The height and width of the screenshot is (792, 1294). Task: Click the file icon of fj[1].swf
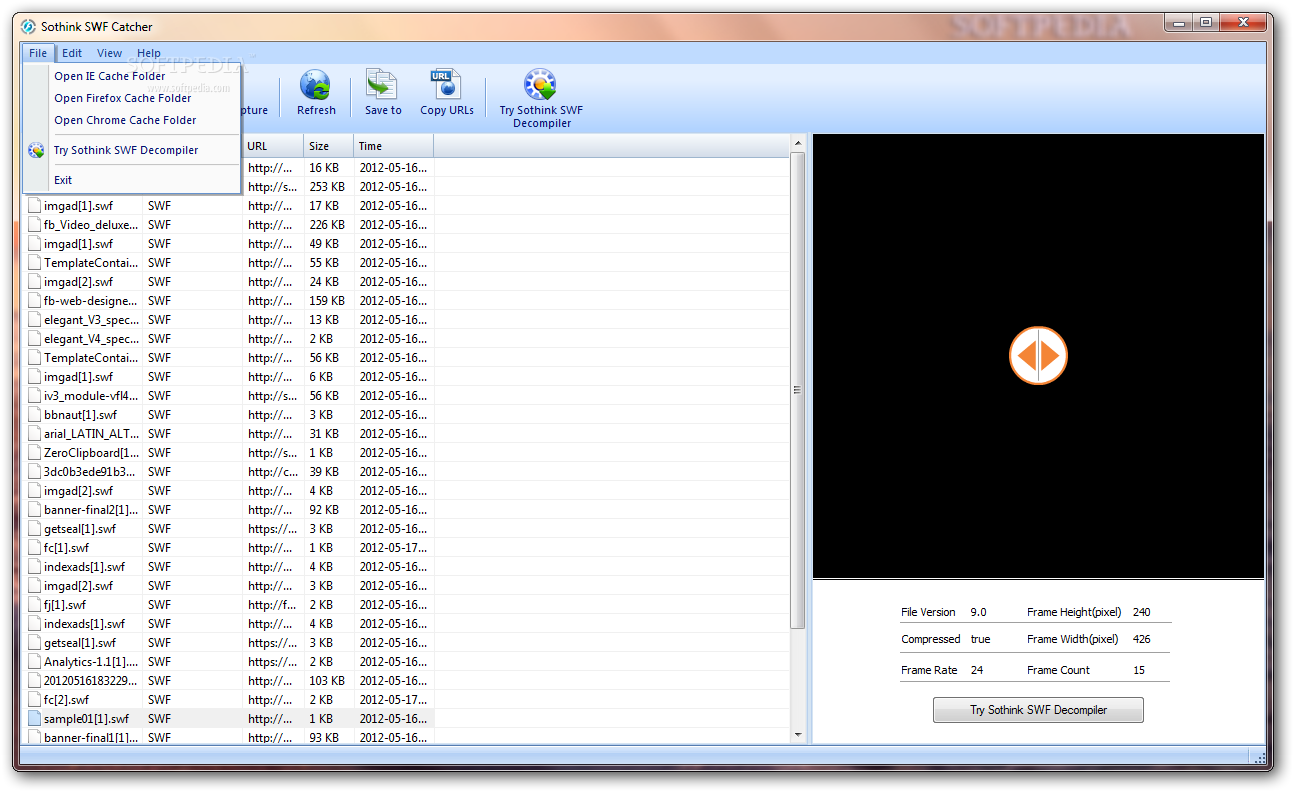point(34,605)
